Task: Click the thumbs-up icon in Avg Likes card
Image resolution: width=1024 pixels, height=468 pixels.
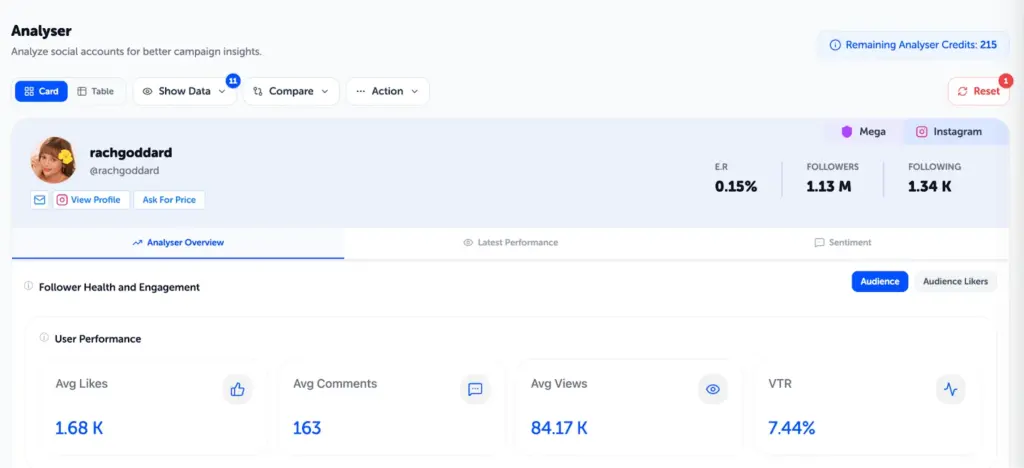Action: point(237,390)
